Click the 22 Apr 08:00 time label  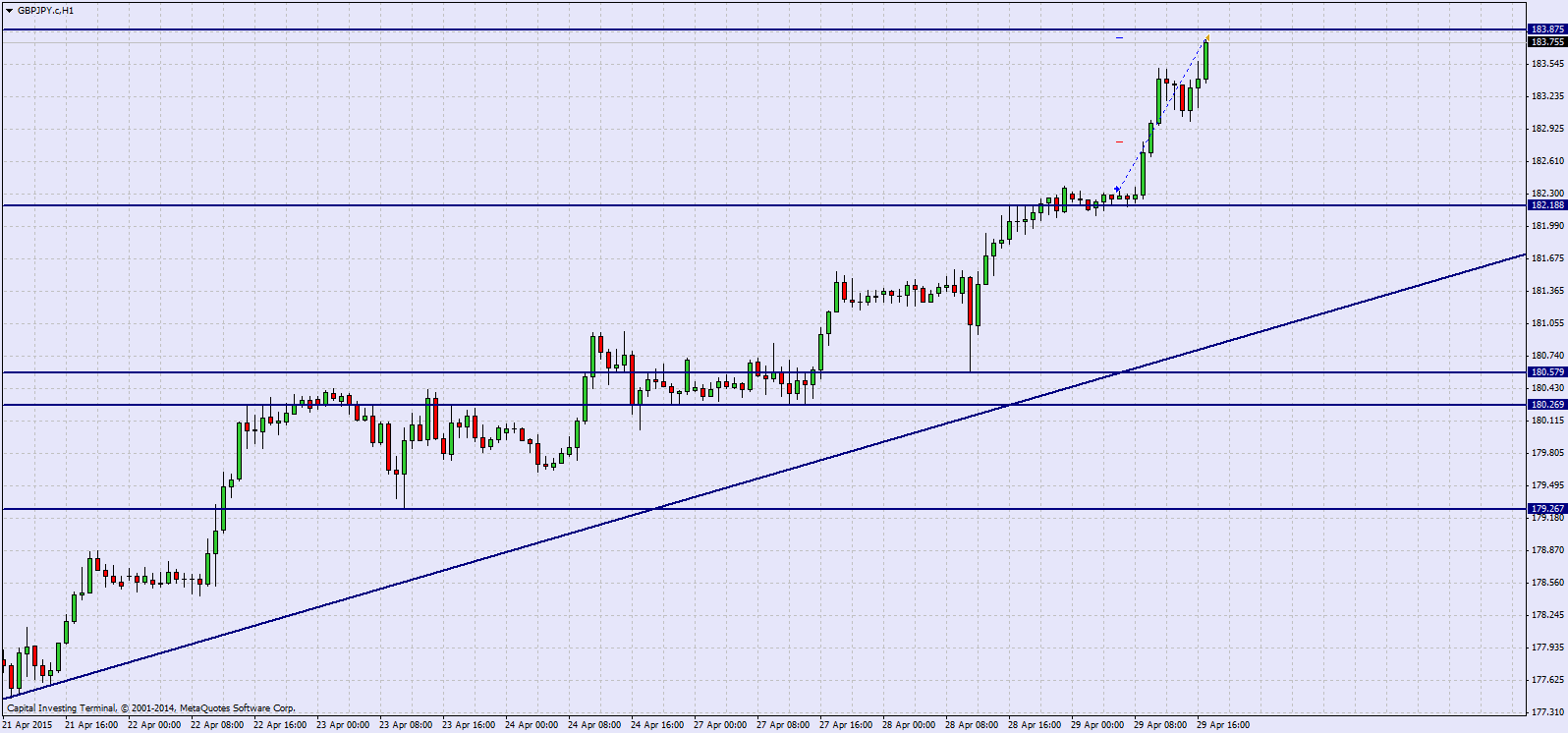[x=217, y=725]
